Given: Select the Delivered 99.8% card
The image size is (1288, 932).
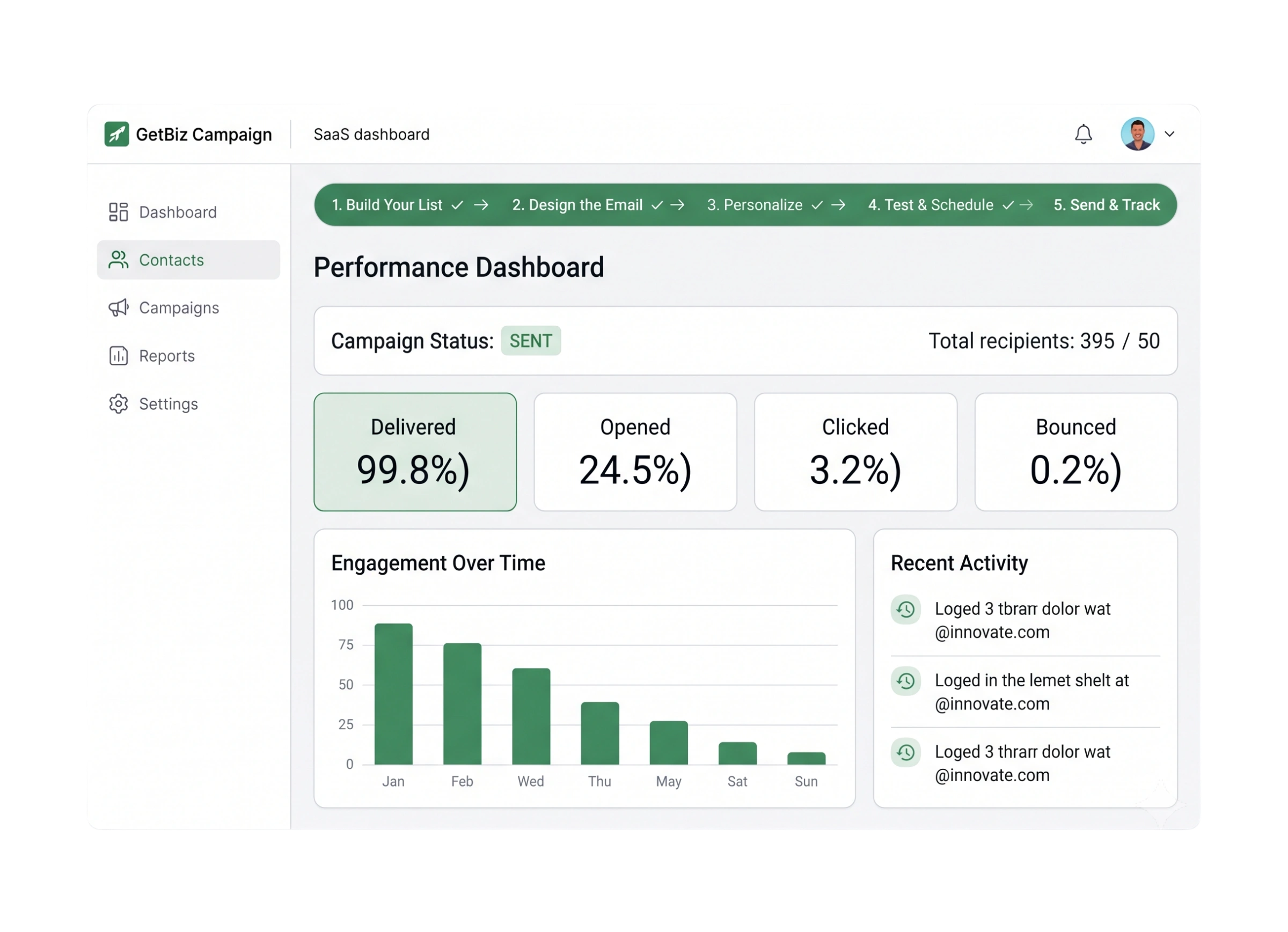Looking at the screenshot, I should coord(414,452).
